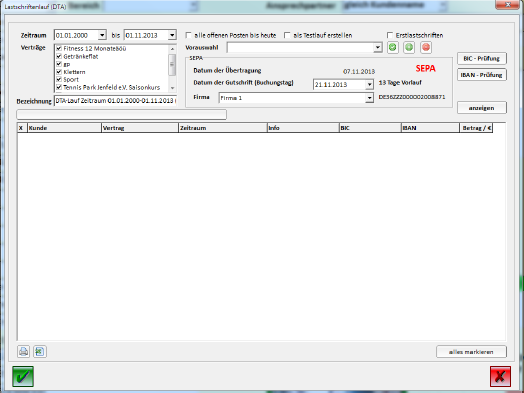Click the anzeigen button
524x393 pixels.
point(482,108)
